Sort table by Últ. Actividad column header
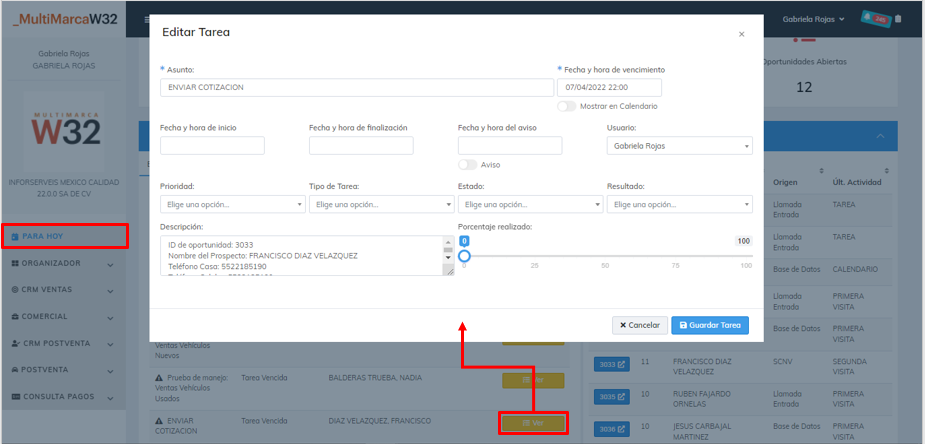 coord(857,182)
